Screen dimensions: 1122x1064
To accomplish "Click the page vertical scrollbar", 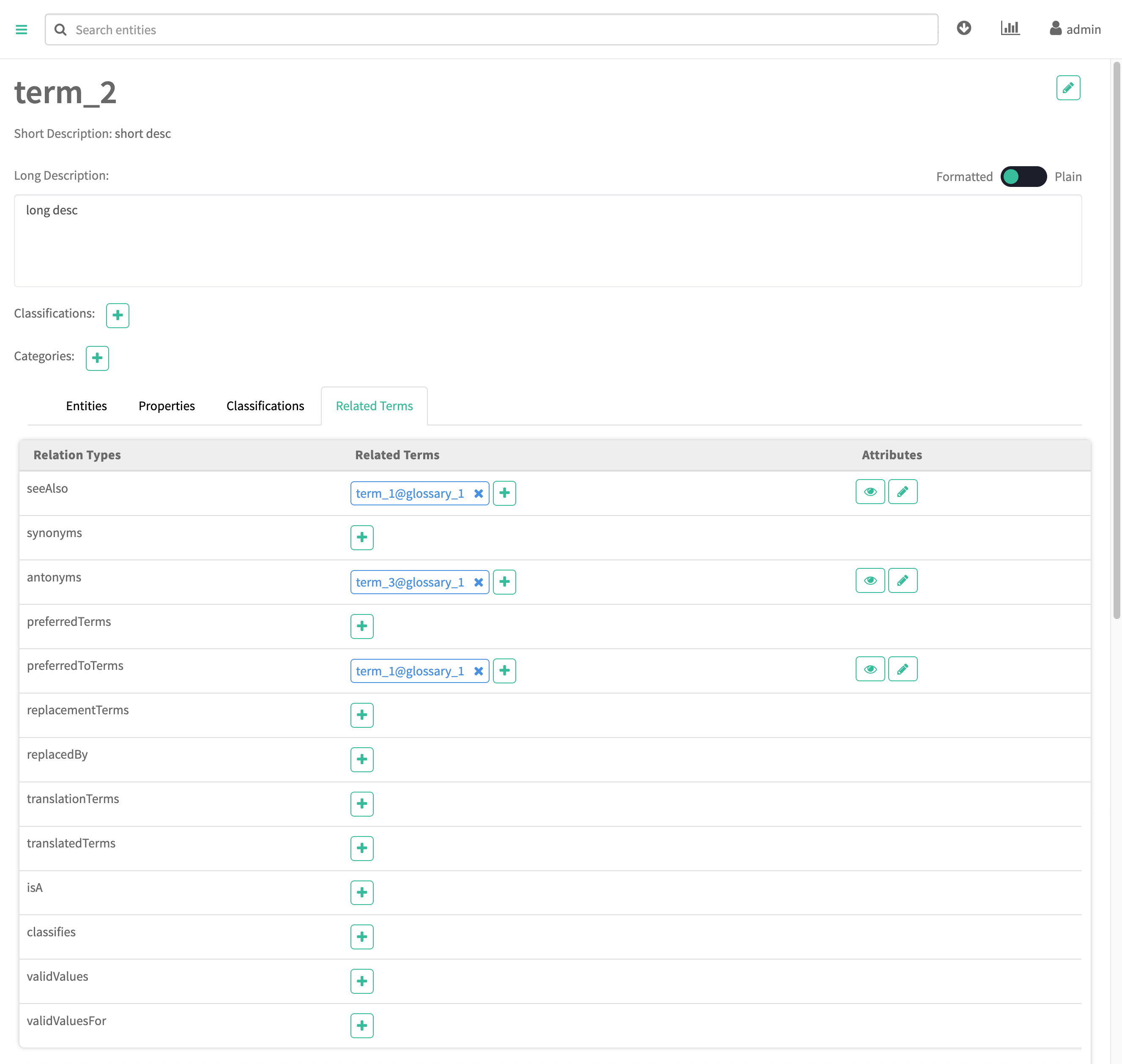I will point(1117,340).
